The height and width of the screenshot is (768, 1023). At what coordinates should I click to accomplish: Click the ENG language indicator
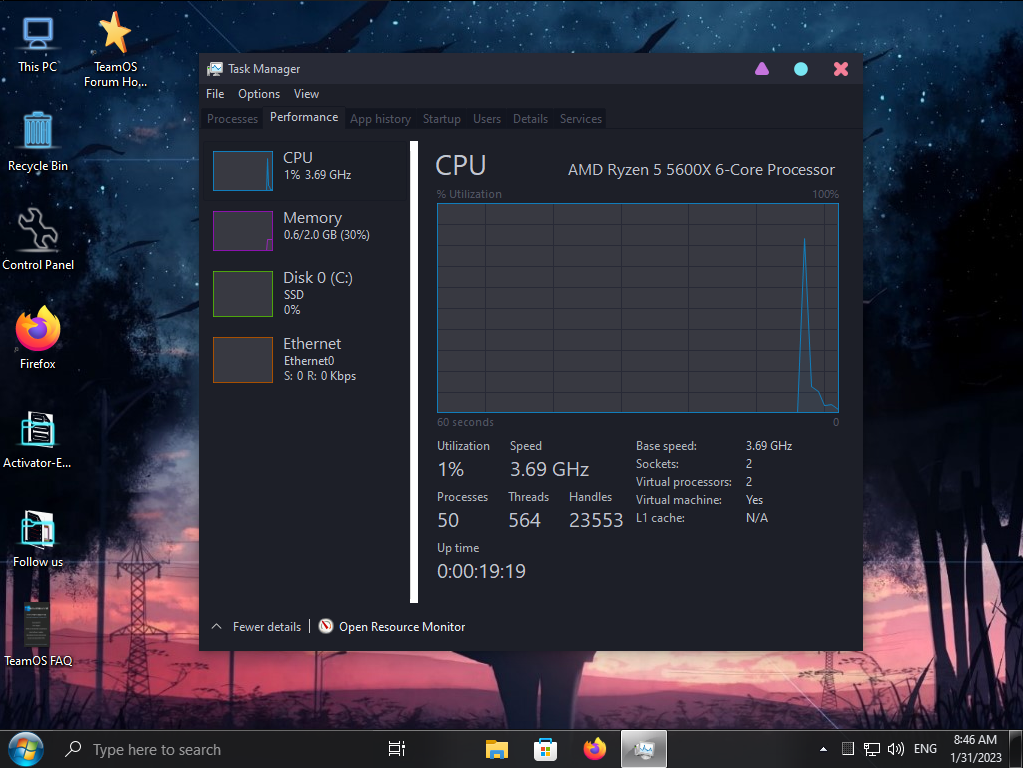tap(925, 749)
